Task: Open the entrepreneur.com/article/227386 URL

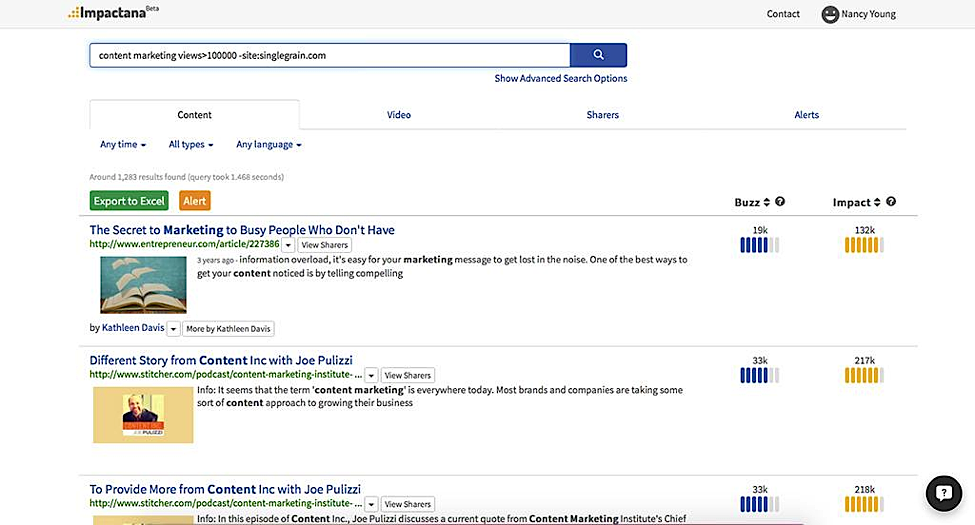Action: pyautogui.click(x=184, y=244)
